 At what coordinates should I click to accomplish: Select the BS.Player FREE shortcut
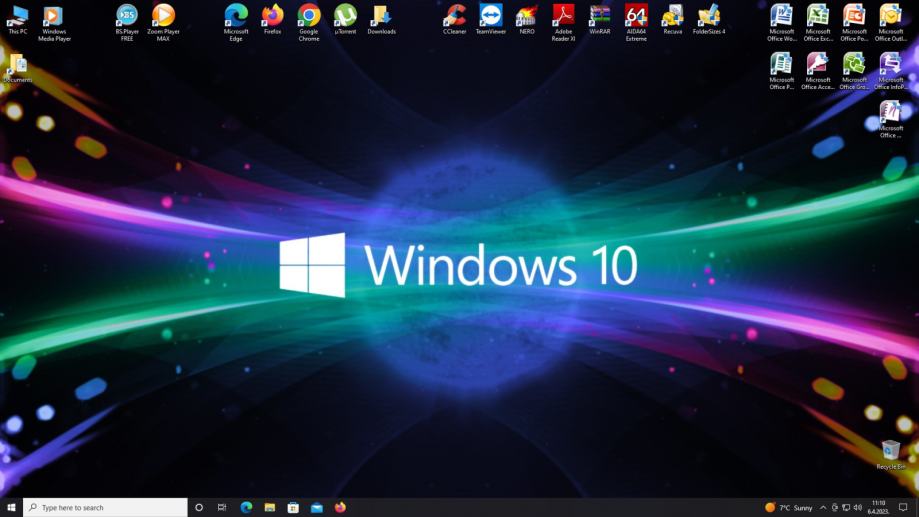[x=127, y=23]
